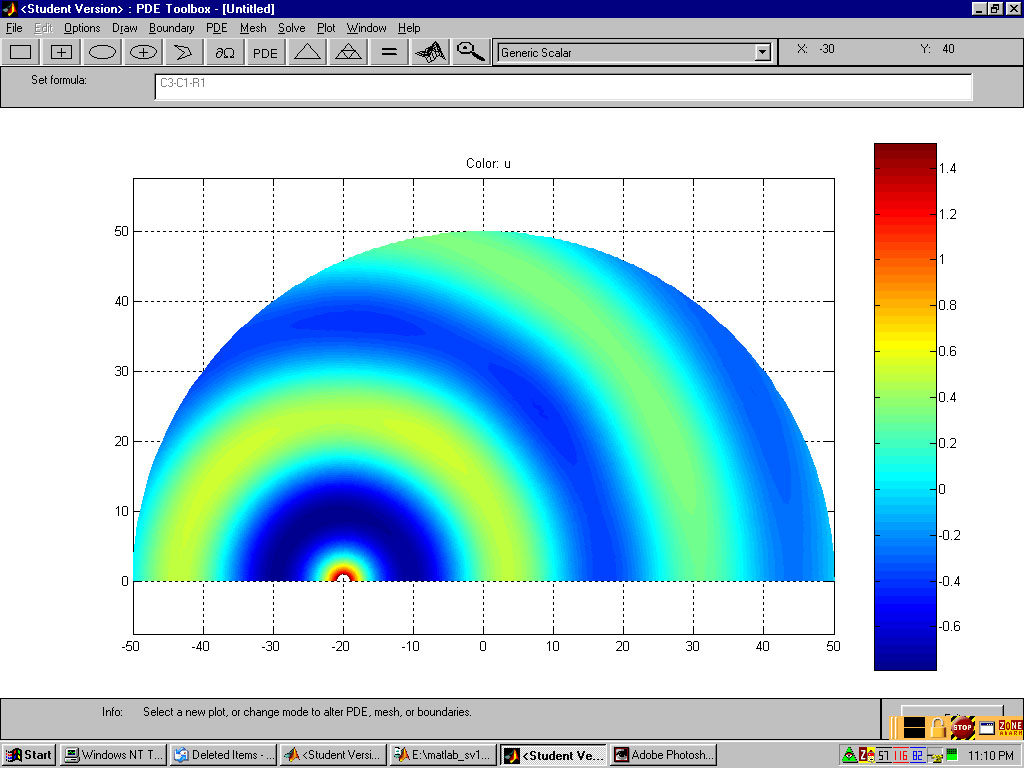Open the Options menu
Viewport: 1024px width, 768px height.
point(82,28)
